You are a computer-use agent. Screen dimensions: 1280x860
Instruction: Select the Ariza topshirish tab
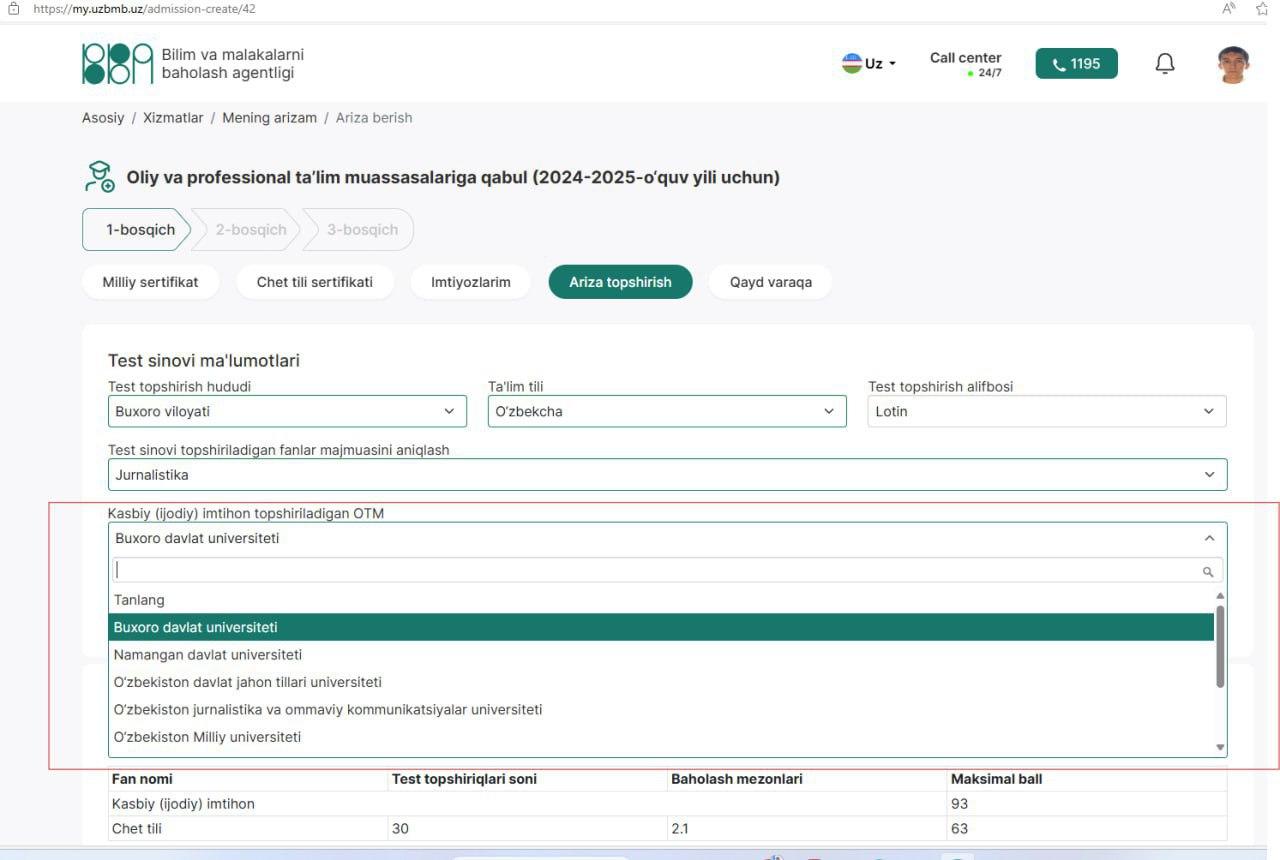tap(620, 282)
